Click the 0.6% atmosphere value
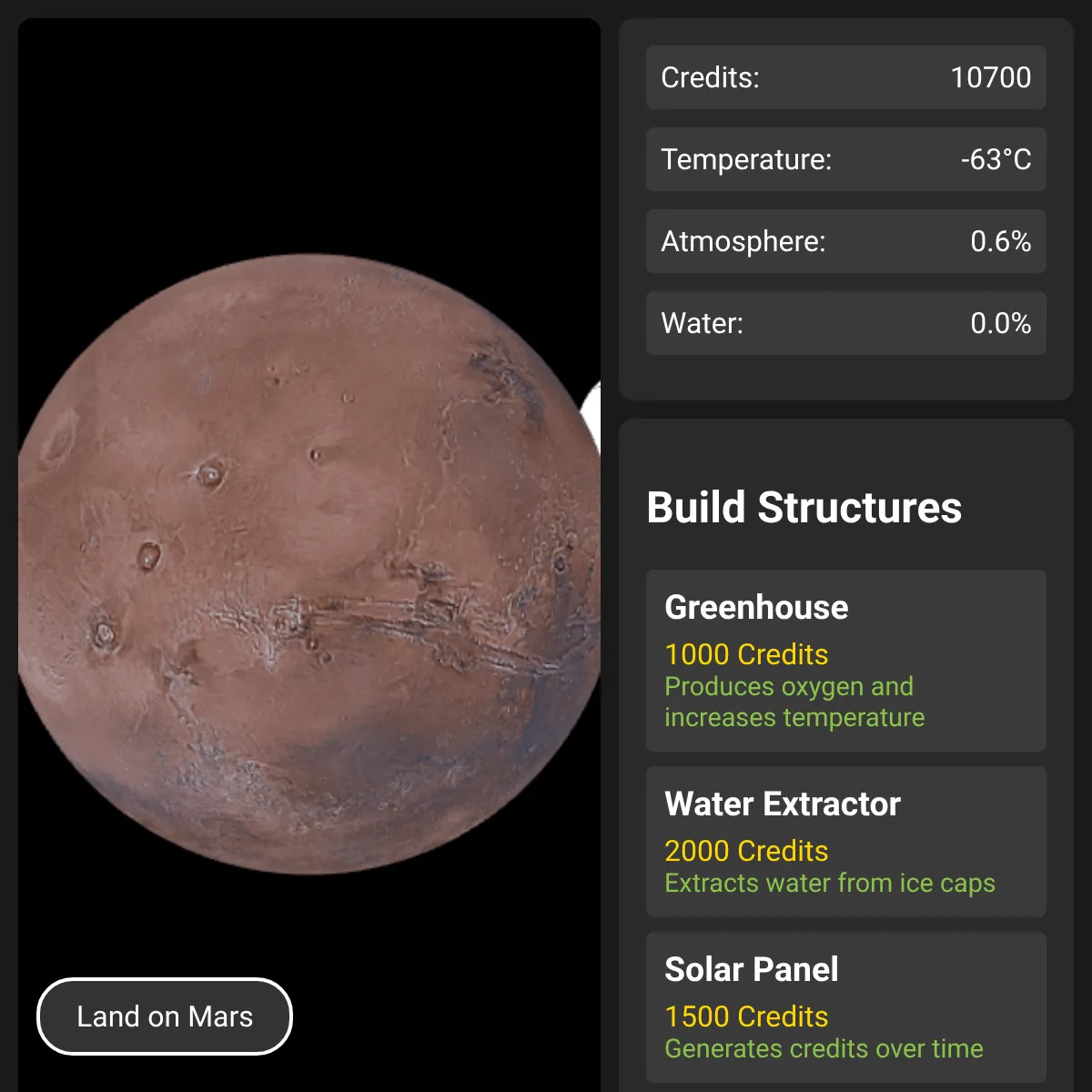 click(x=1001, y=241)
